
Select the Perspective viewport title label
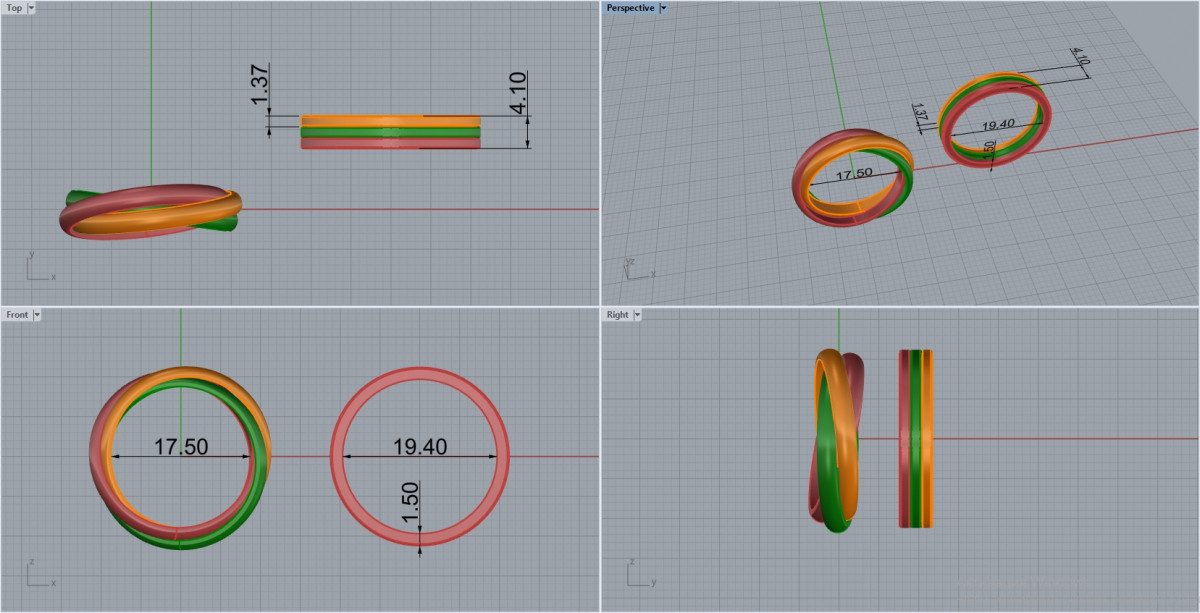(x=630, y=8)
